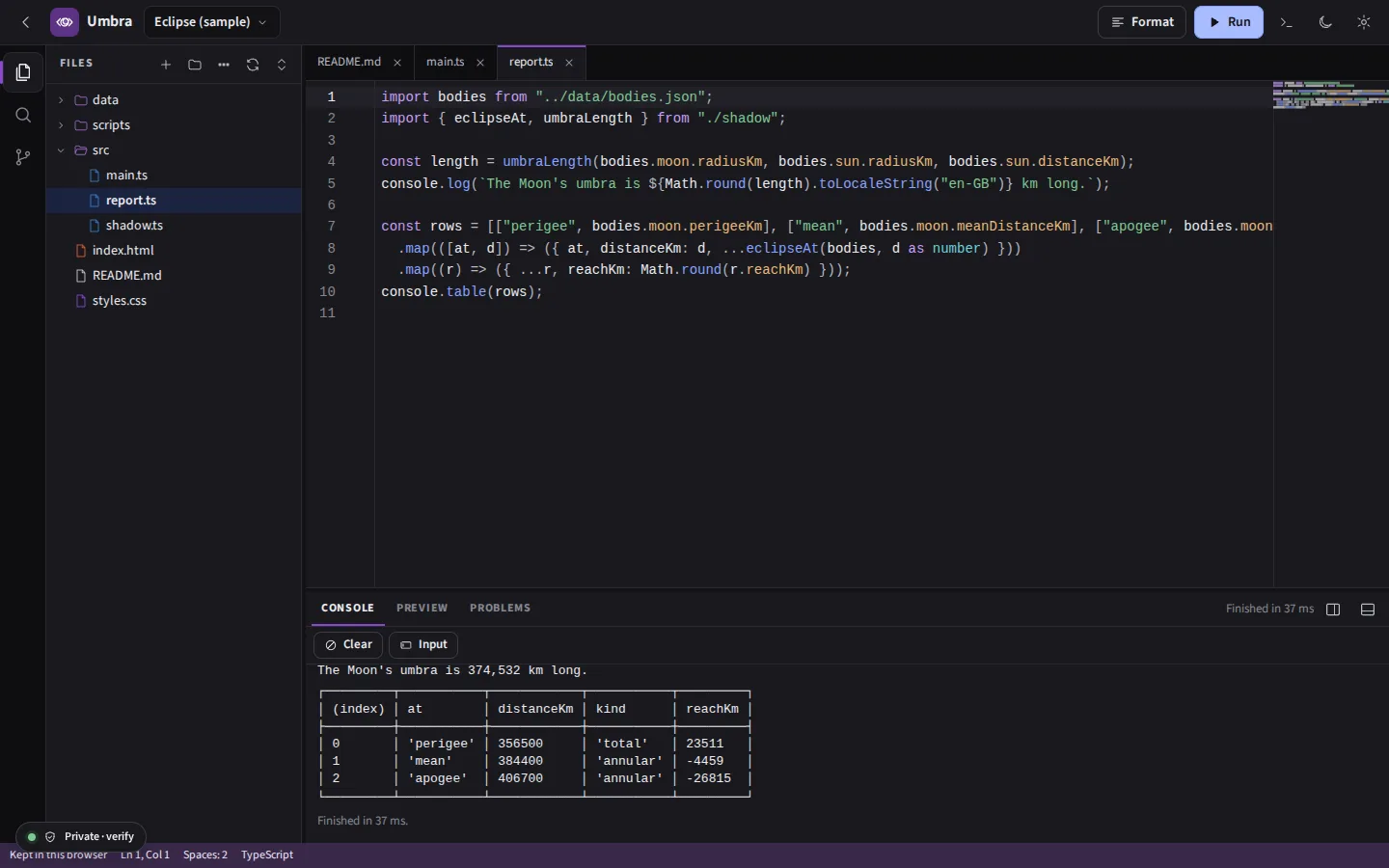
Task: Click the Format button
Action: click(1142, 22)
